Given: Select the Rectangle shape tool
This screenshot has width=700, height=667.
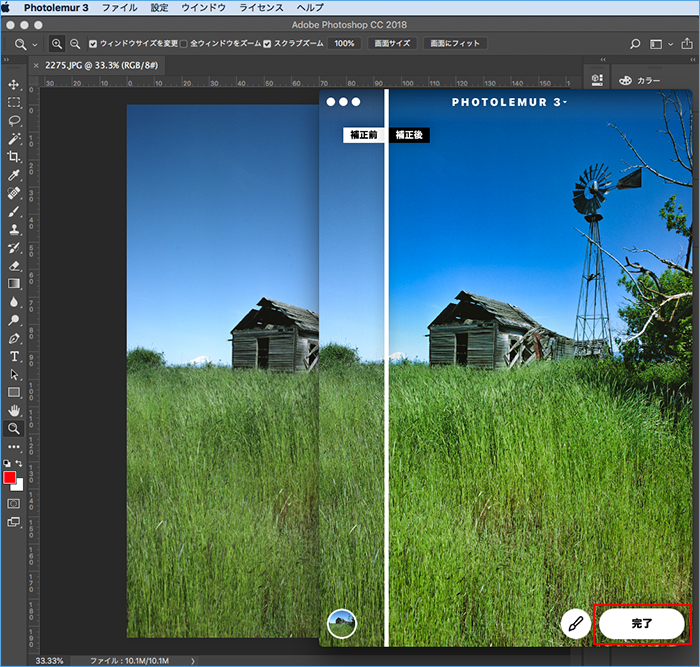Looking at the screenshot, I should click(x=14, y=392).
